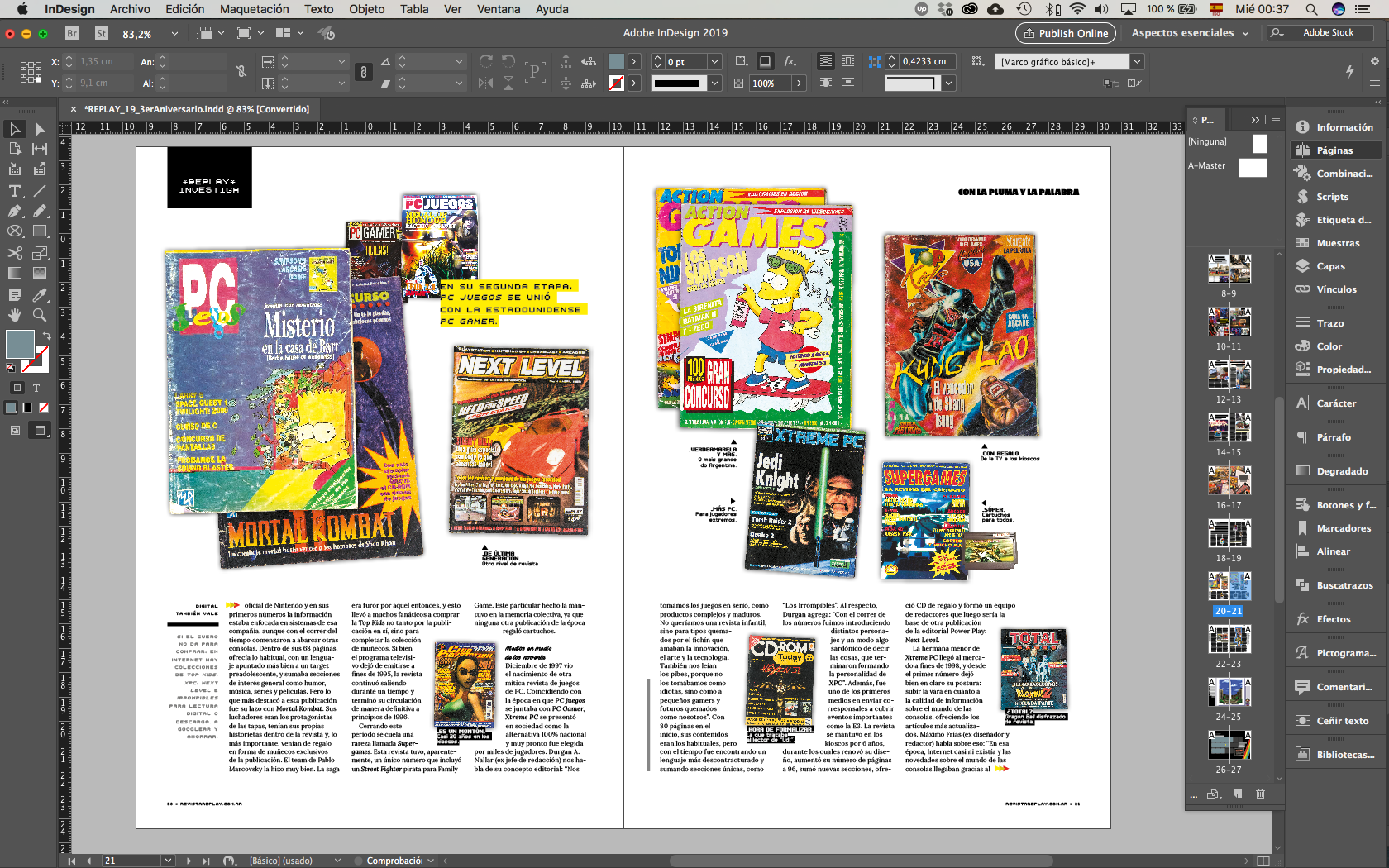Screen dimensions: 1389x868
Task: Swap fill and stroke arrows
Action: 46,336
